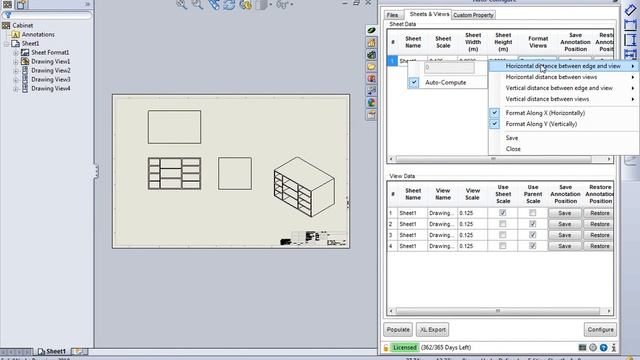
Task: Expand the Sheet Format1 tree node
Action: 16,53
